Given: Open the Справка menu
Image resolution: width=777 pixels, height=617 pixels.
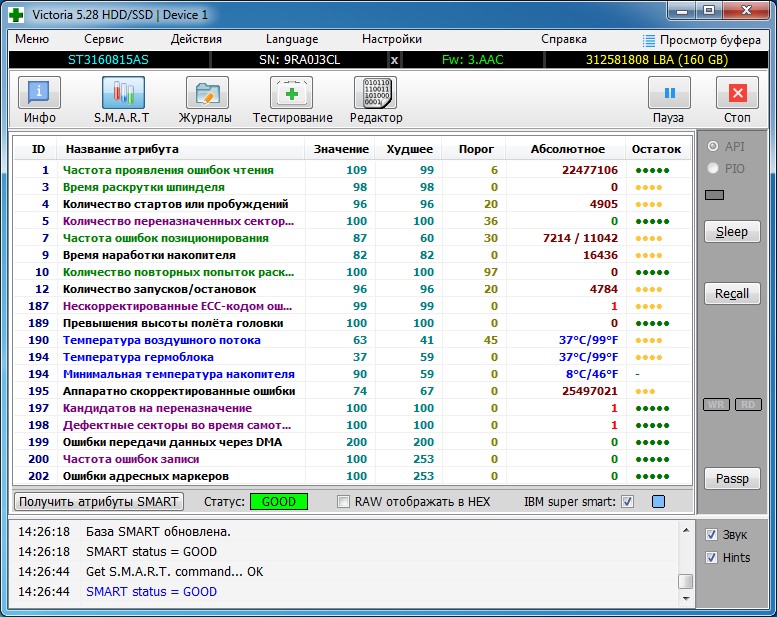Looking at the screenshot, I should point(564,39).
